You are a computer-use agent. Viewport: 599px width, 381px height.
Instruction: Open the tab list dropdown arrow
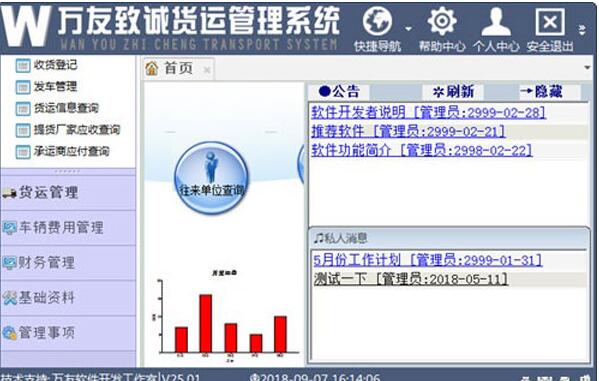(588, 68)
